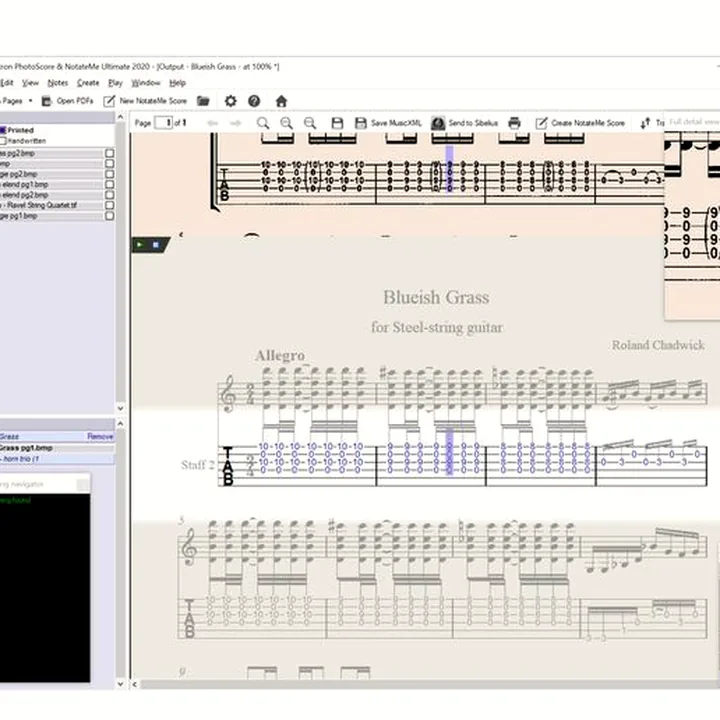The image size is (720, 720).
Task: Tick the checkbox for elend pg1.bmp
Action: (x=109, y=185)
